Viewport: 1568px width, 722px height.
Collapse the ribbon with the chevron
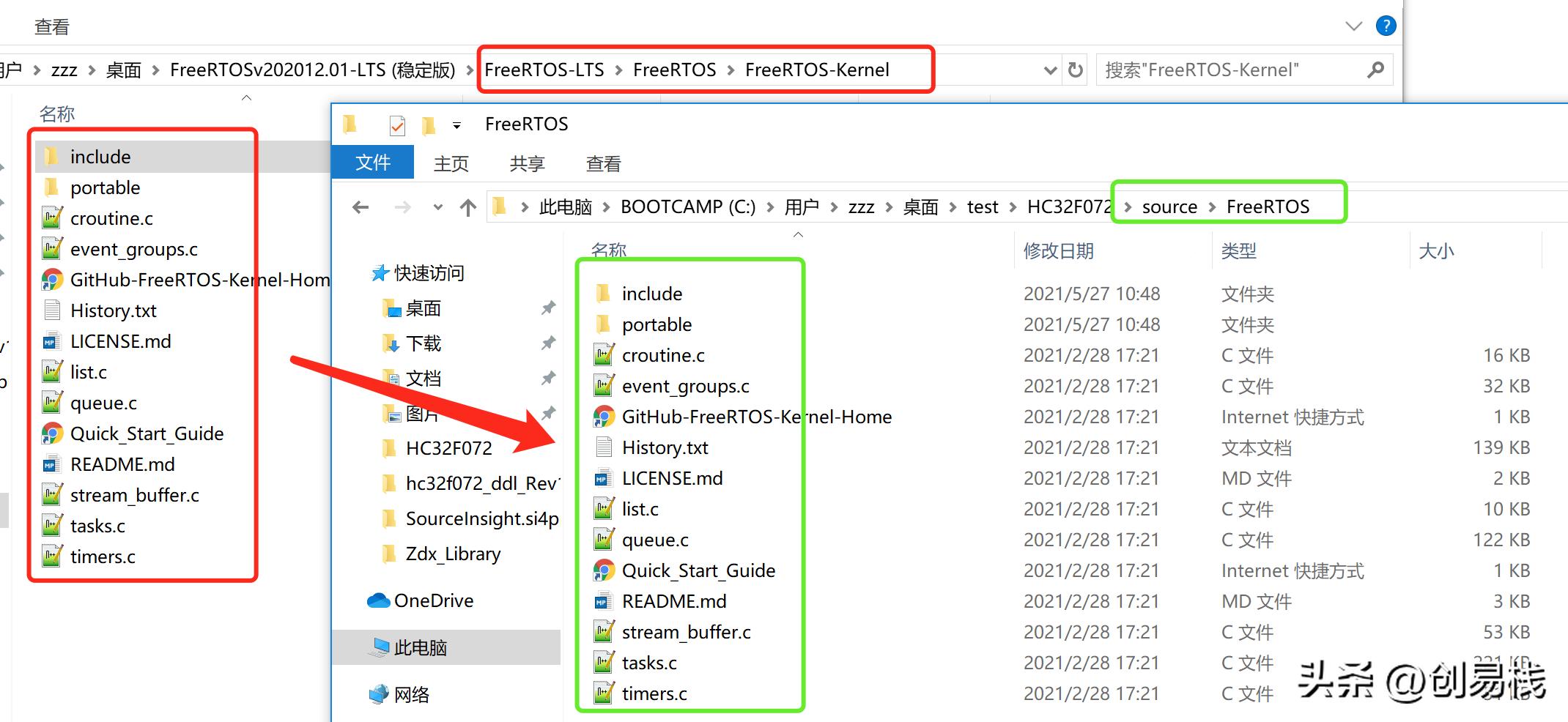tap(1353, 26)
